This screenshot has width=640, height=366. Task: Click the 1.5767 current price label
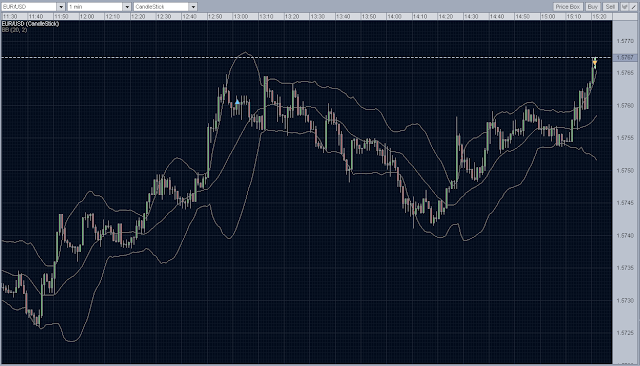pos(625,58)
